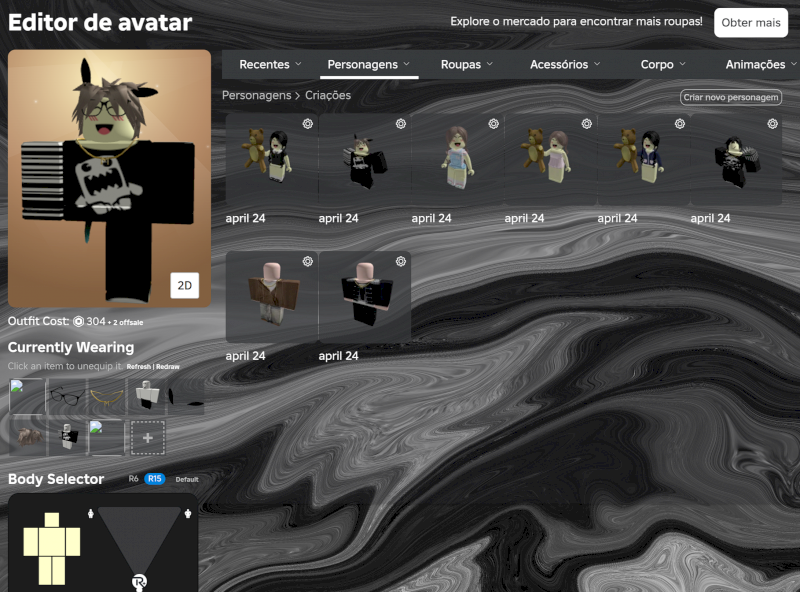
Task: Wear the black suit outfit
Action: click(x=365, y=297)
